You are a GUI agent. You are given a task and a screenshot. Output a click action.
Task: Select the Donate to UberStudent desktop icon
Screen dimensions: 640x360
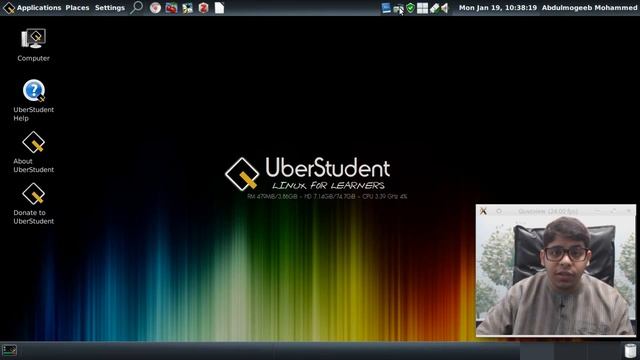33,204
